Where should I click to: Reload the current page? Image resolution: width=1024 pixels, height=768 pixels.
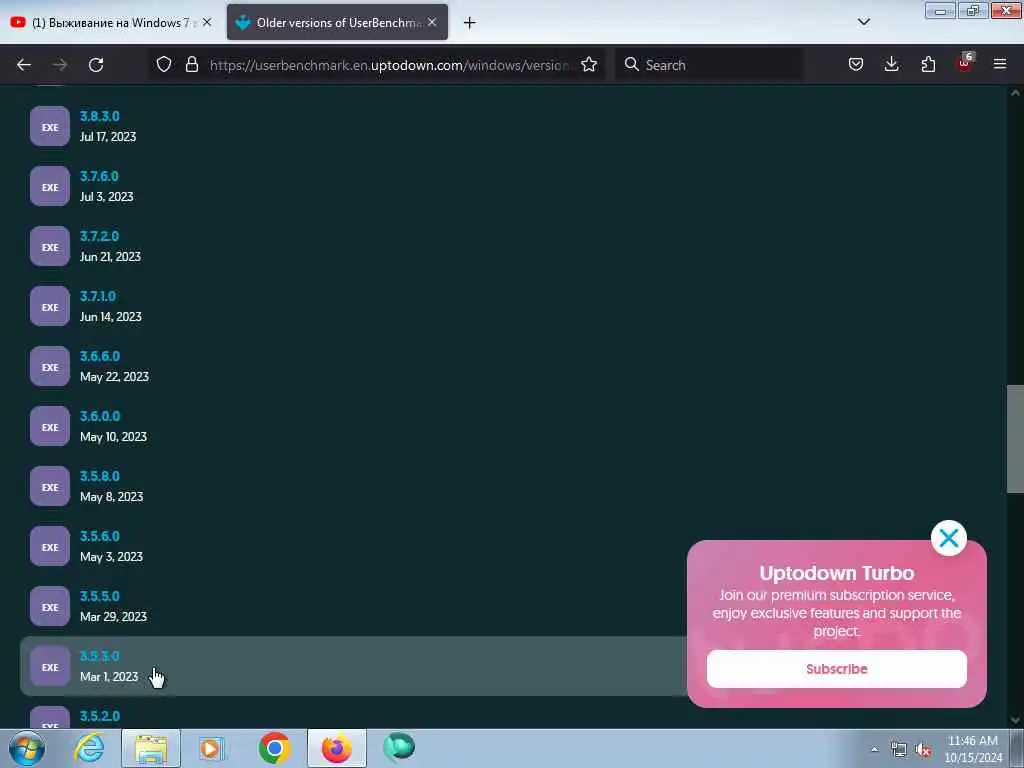click(x=96, y=65)
